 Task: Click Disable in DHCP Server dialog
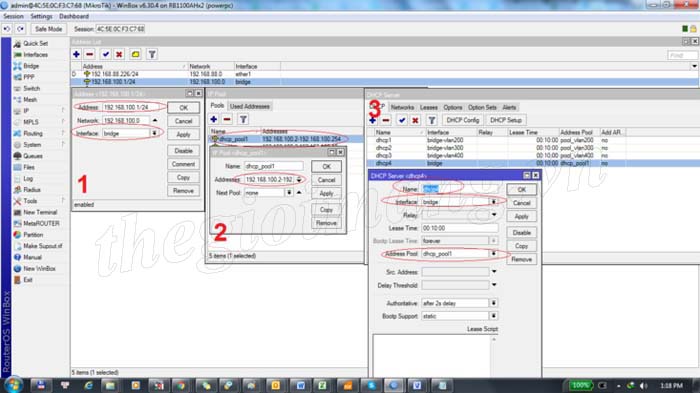[521, 233]
